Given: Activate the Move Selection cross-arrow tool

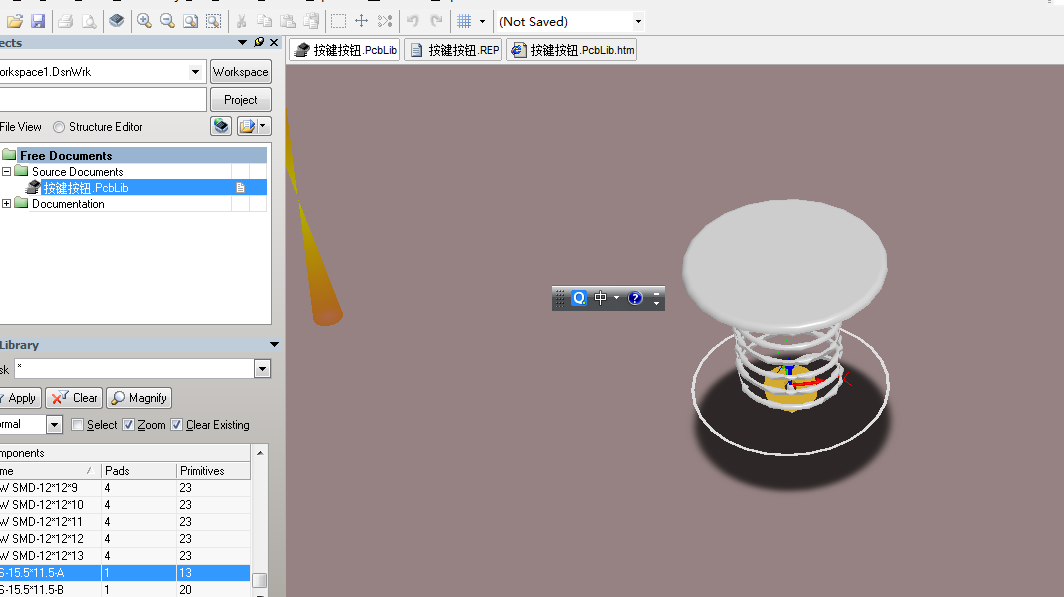Looking at the screenshot, I should point(362,21).
